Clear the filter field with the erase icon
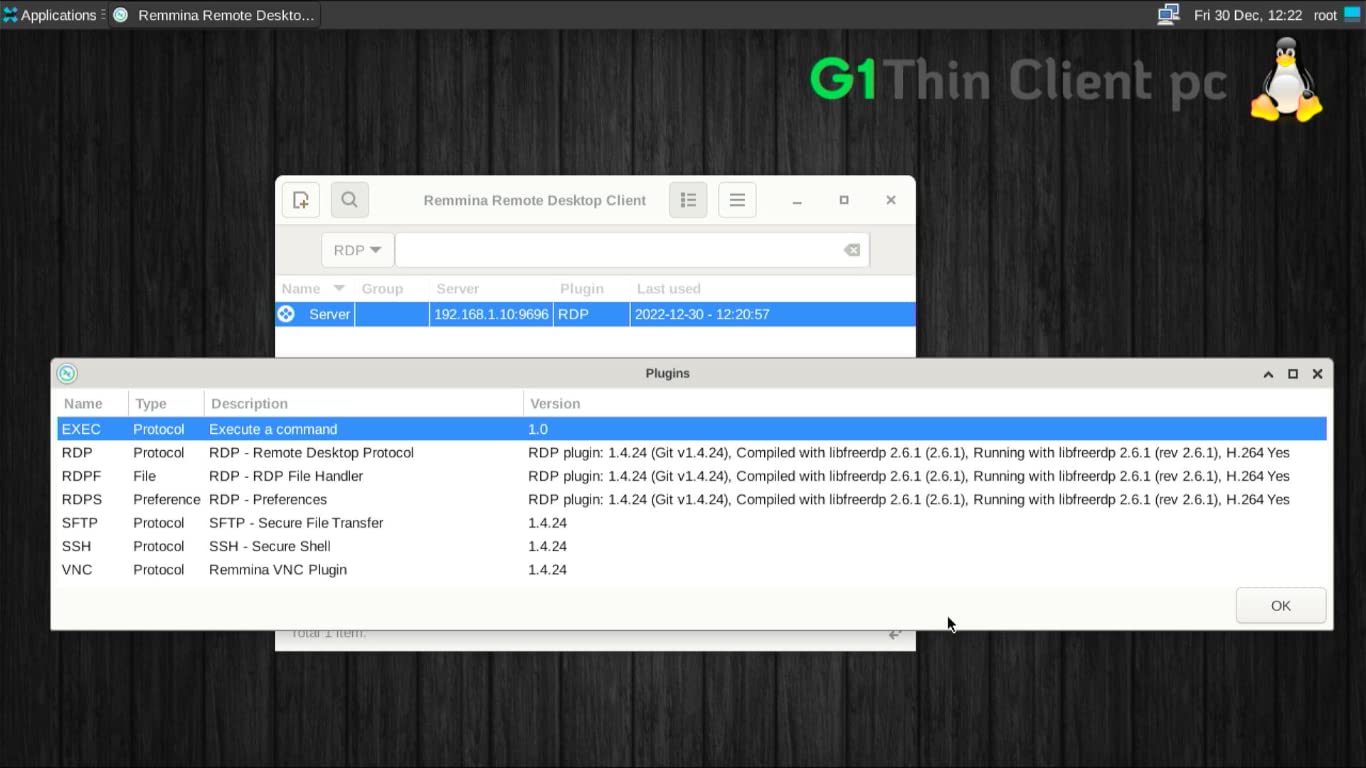The height and width of the screenshot is (768, 1366). point(851,249)
